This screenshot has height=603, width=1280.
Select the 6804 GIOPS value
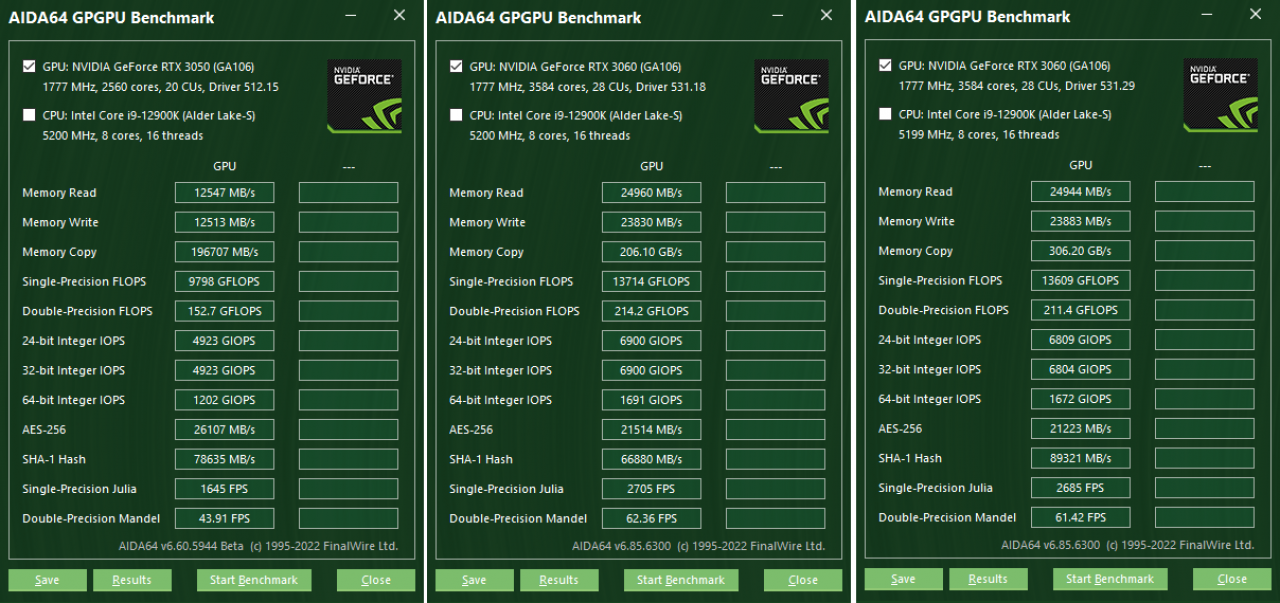[1080, 369]
